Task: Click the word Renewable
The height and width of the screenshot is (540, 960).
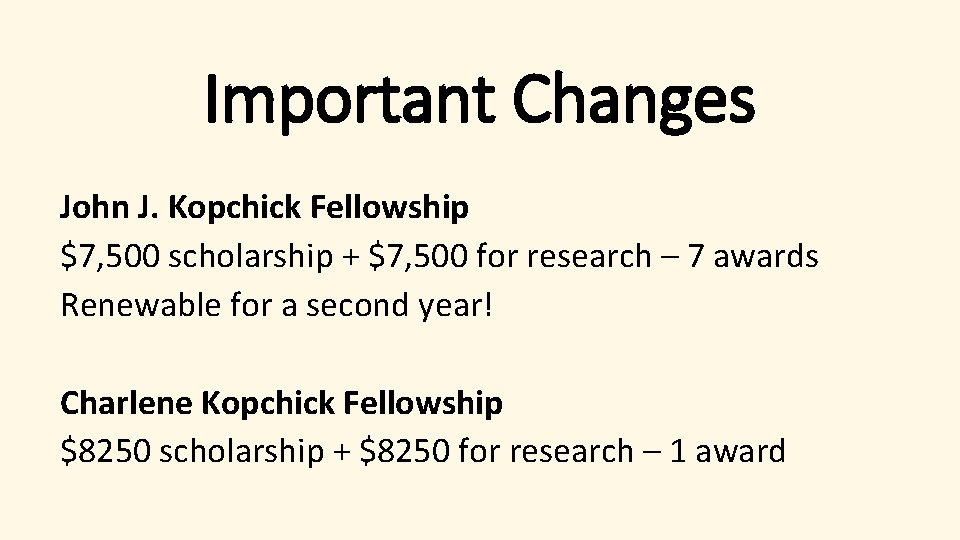Action: pyautogui.click(x=140, y=306)
